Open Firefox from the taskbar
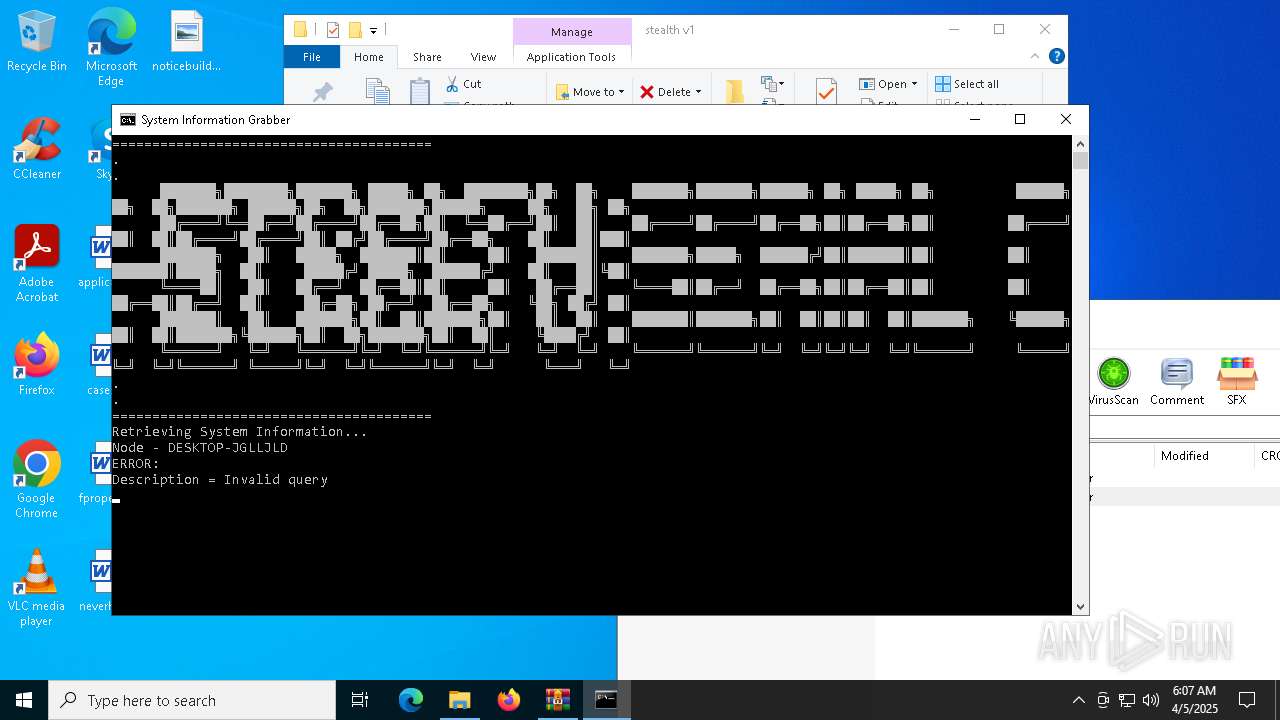The height and width of the screenshot is (720, 1280). click(x=508, y=700)
